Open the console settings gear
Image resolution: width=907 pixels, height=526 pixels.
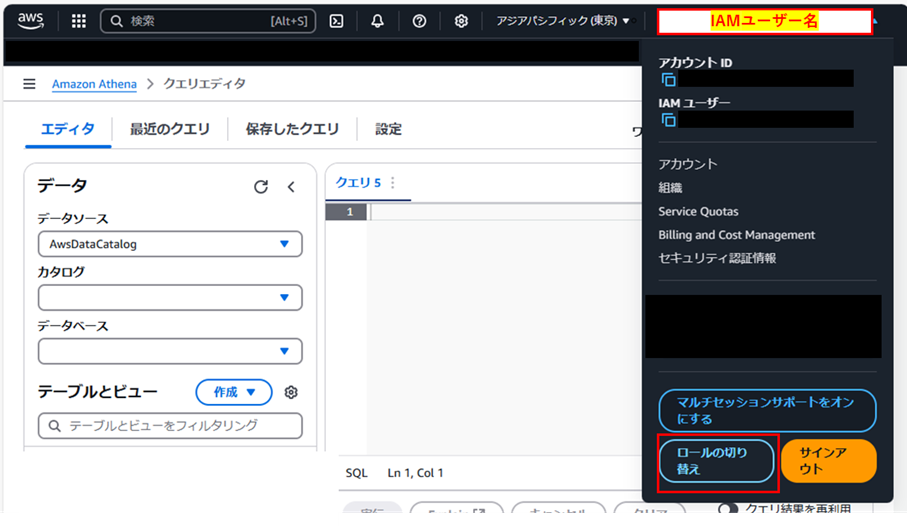point(461,21)
